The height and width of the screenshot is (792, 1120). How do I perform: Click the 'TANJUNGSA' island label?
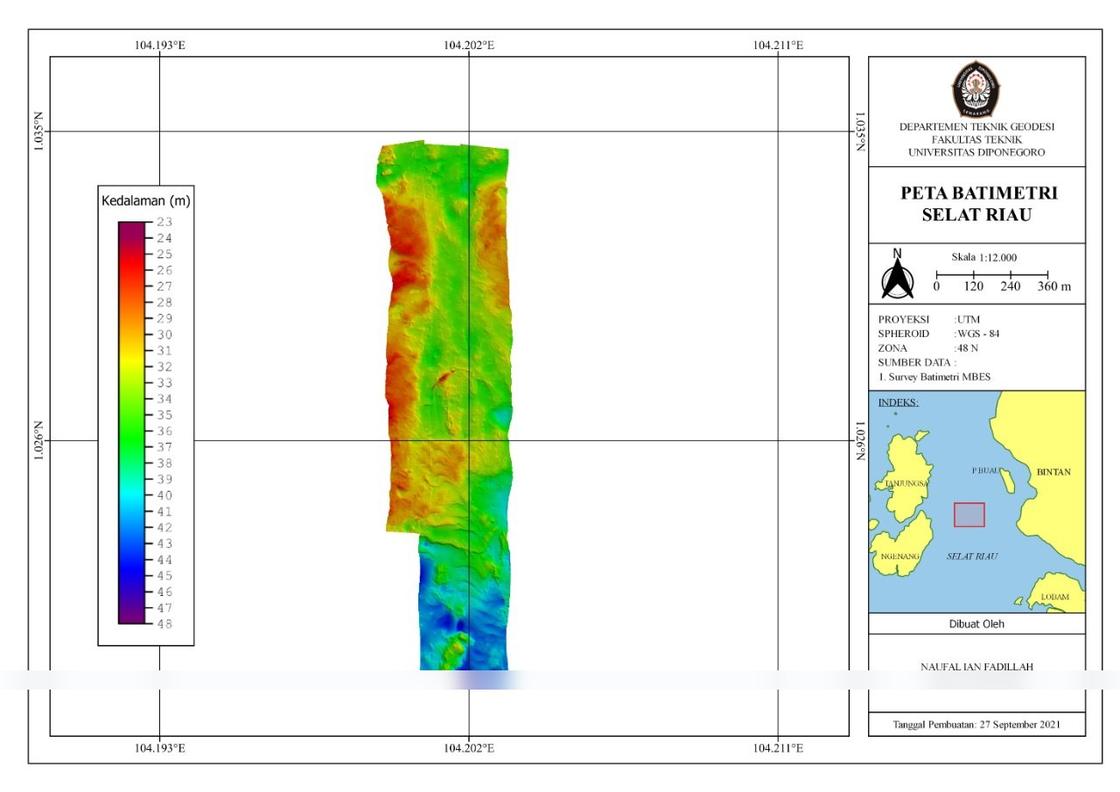pyautogui.click(x=907, y=483)
